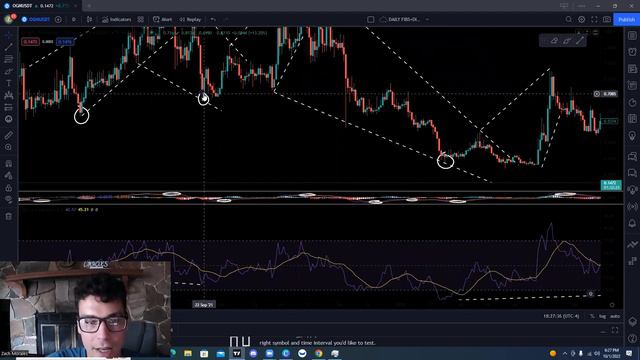Toggle magnet mode for drawings
The width and height of the screenshot is (640, 360).
[9, 164]
